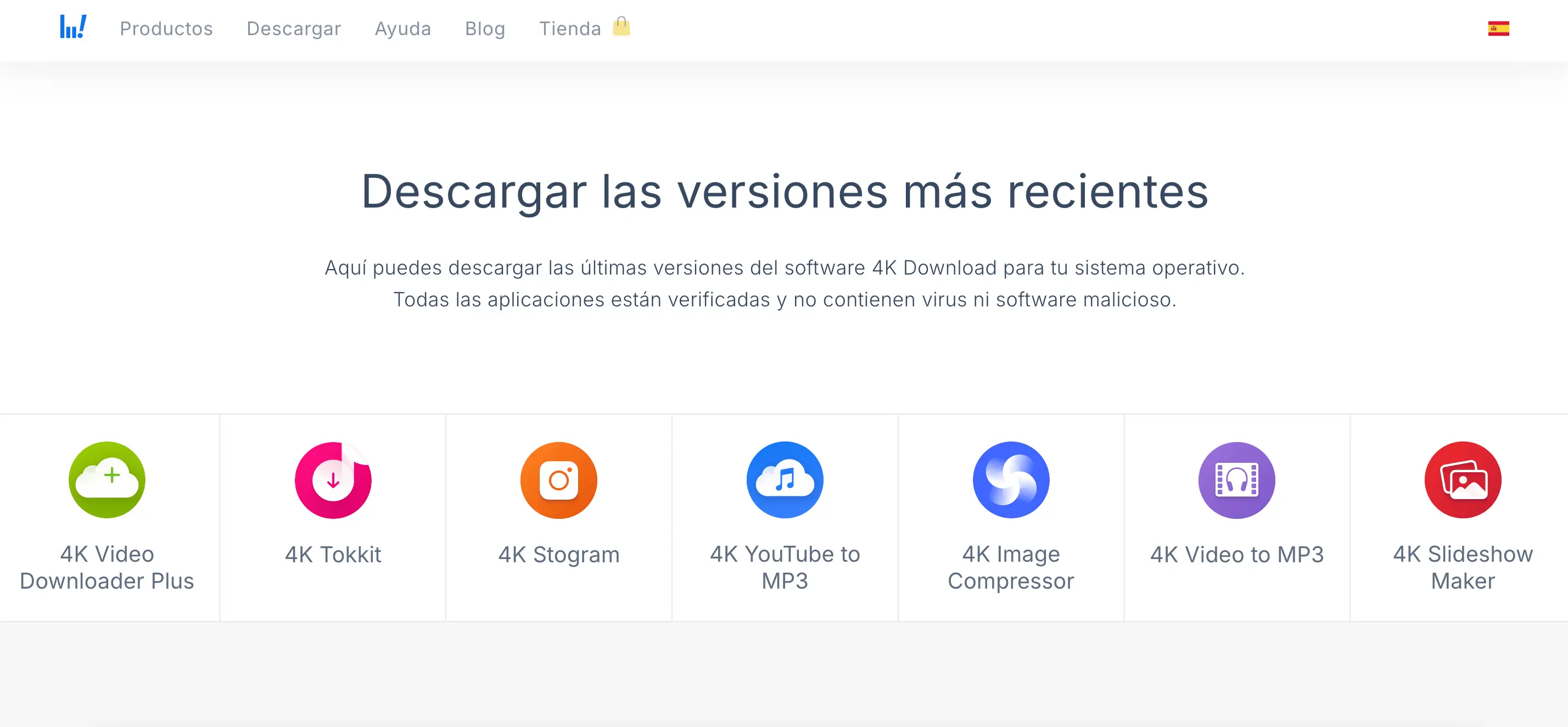
Task: Open the Descargar menu item
Action: click(293, 29)
